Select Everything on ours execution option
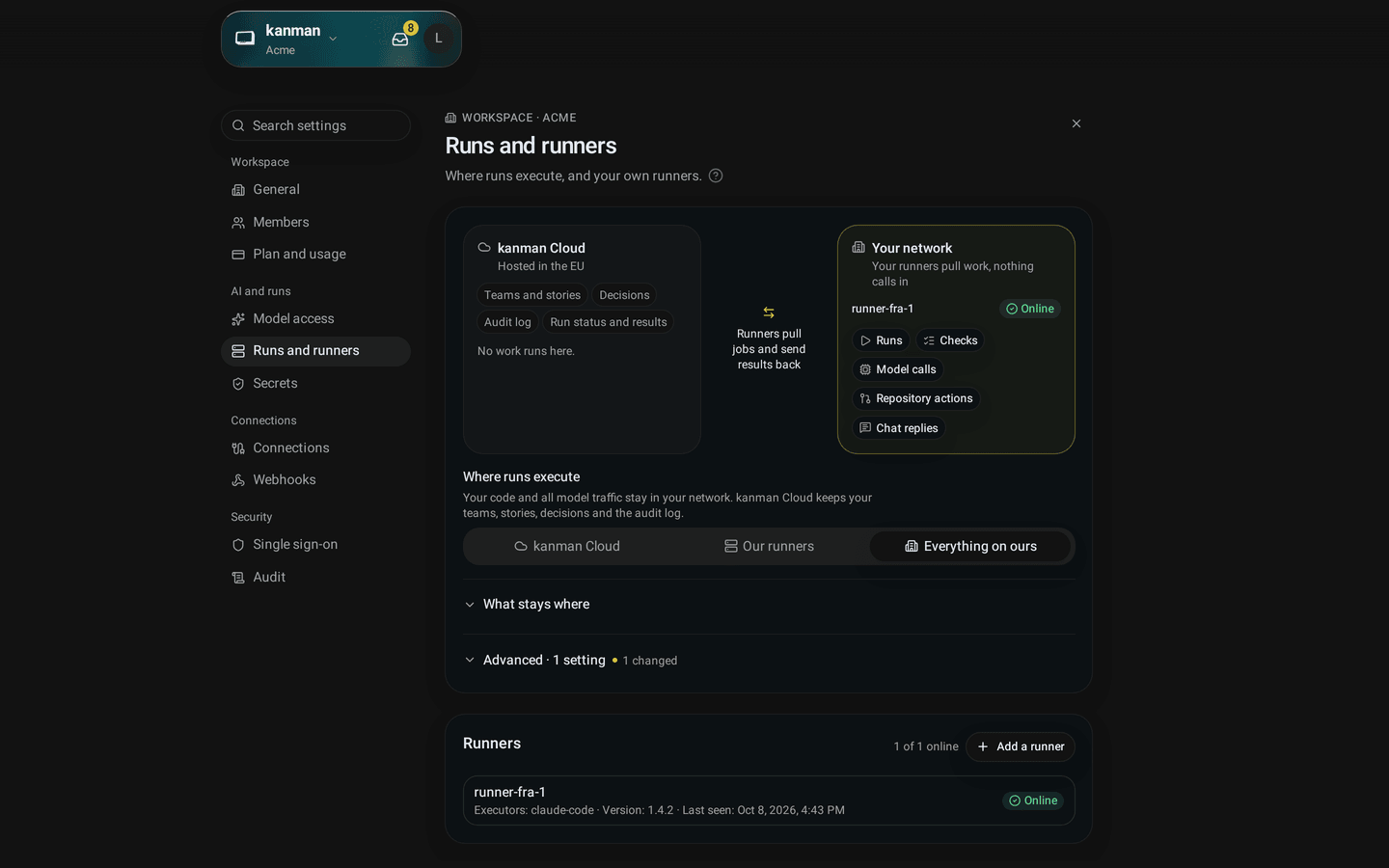The width and height of the screenshot is (1389, 868). tap(970, 546)
